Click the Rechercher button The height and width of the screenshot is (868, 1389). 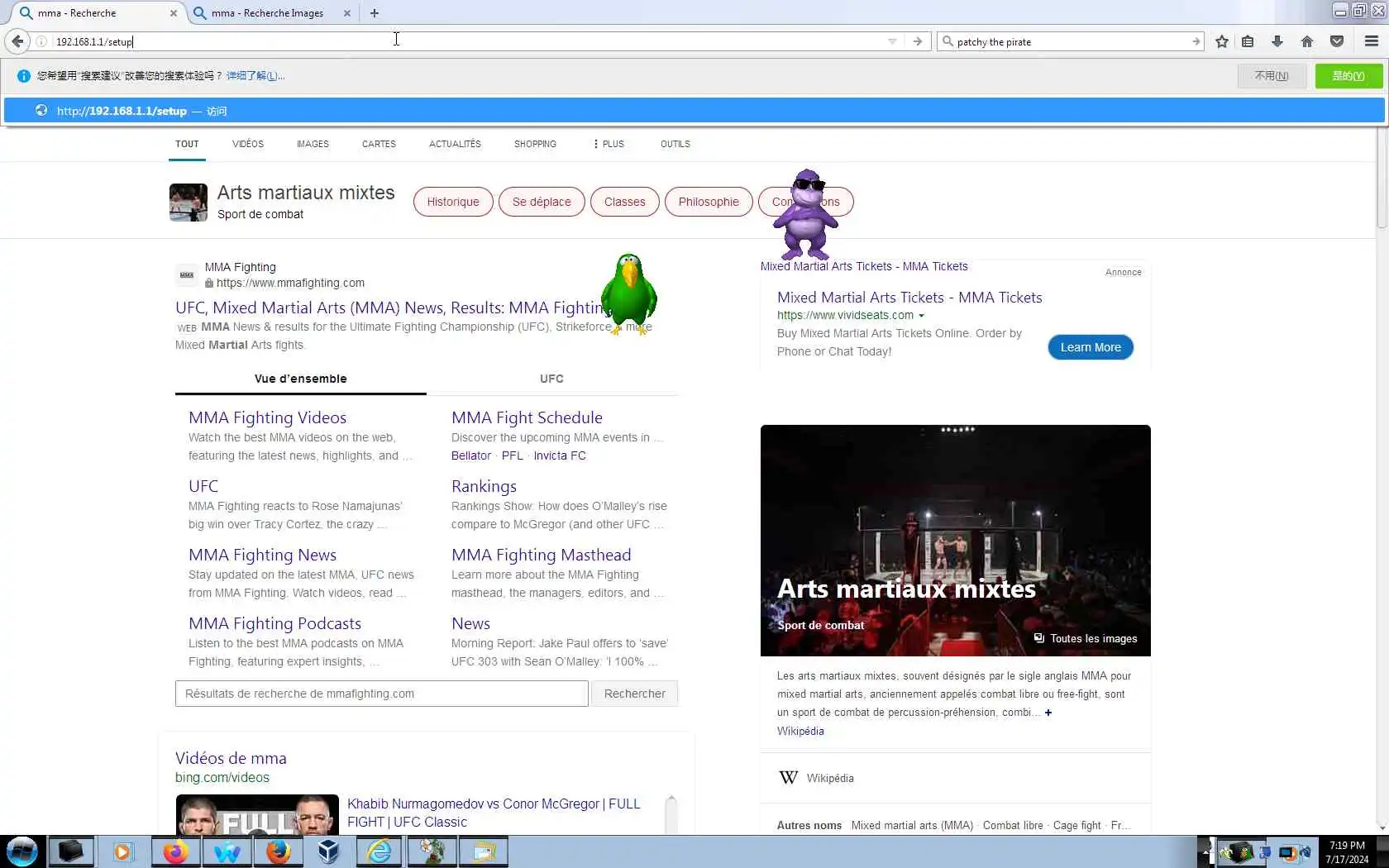click(634, 694)
